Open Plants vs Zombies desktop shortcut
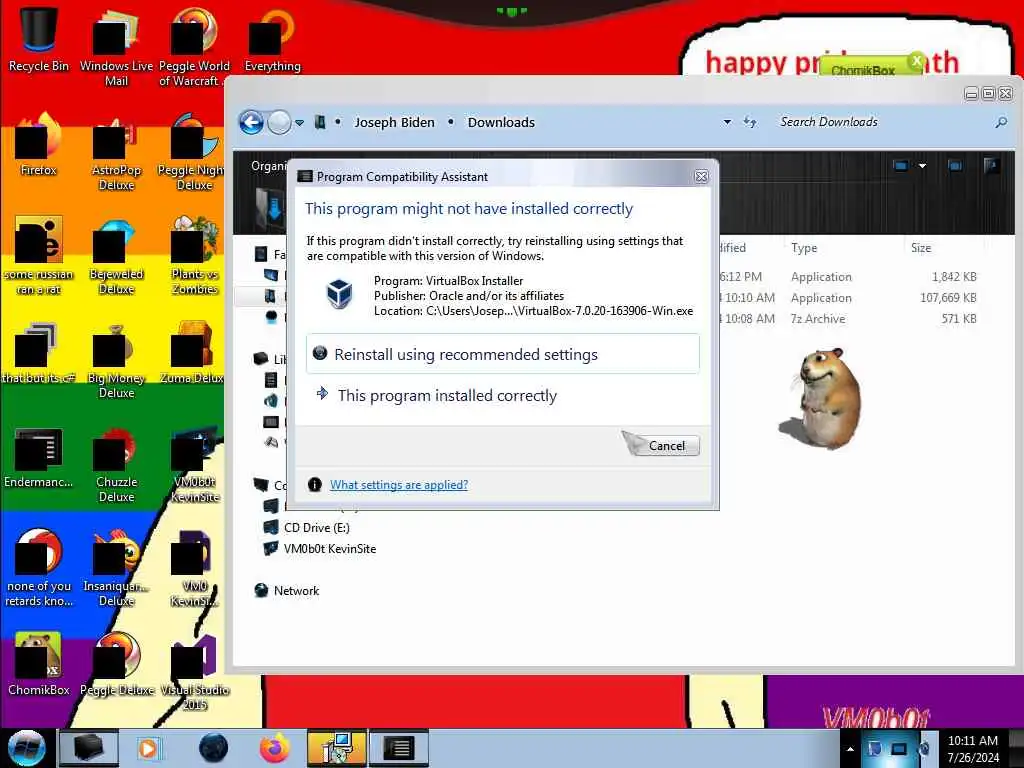This screenshot has width=1024, height=768. pyautogui.click(x=195, y=256)
